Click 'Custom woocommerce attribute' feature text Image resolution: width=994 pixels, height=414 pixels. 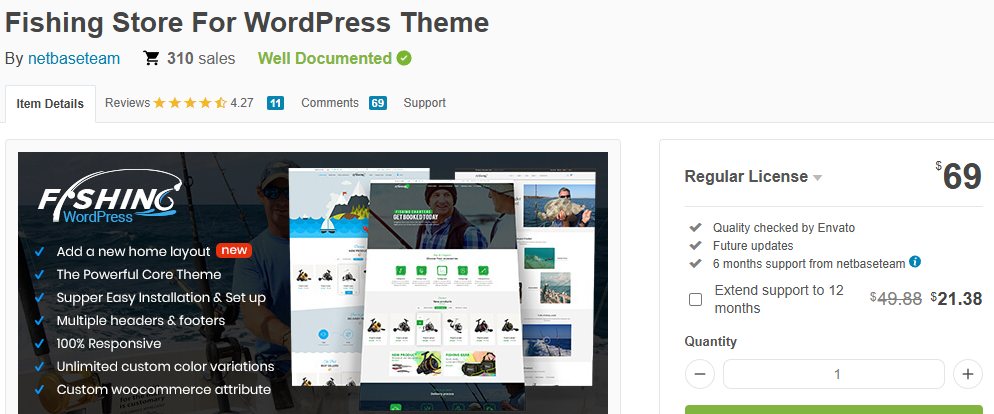[x=164, y=390]
